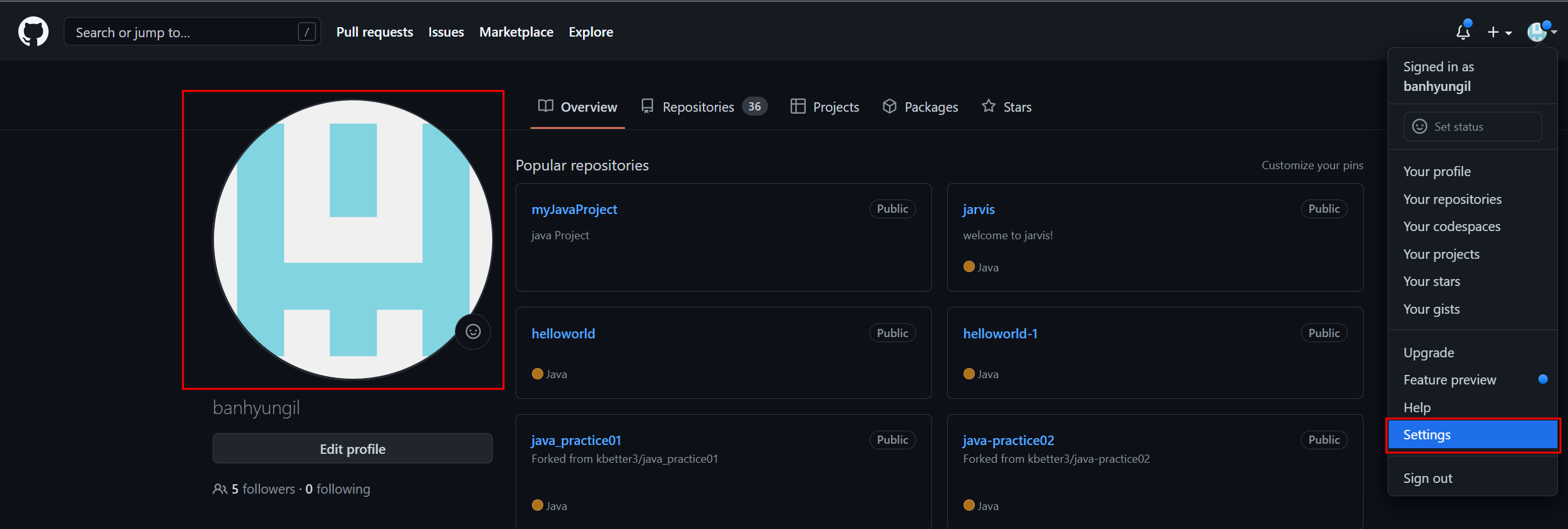Viewport: 1568px width, 529px height.
Task: Toggle the user avatar menu
Action: click(1541, 32)
